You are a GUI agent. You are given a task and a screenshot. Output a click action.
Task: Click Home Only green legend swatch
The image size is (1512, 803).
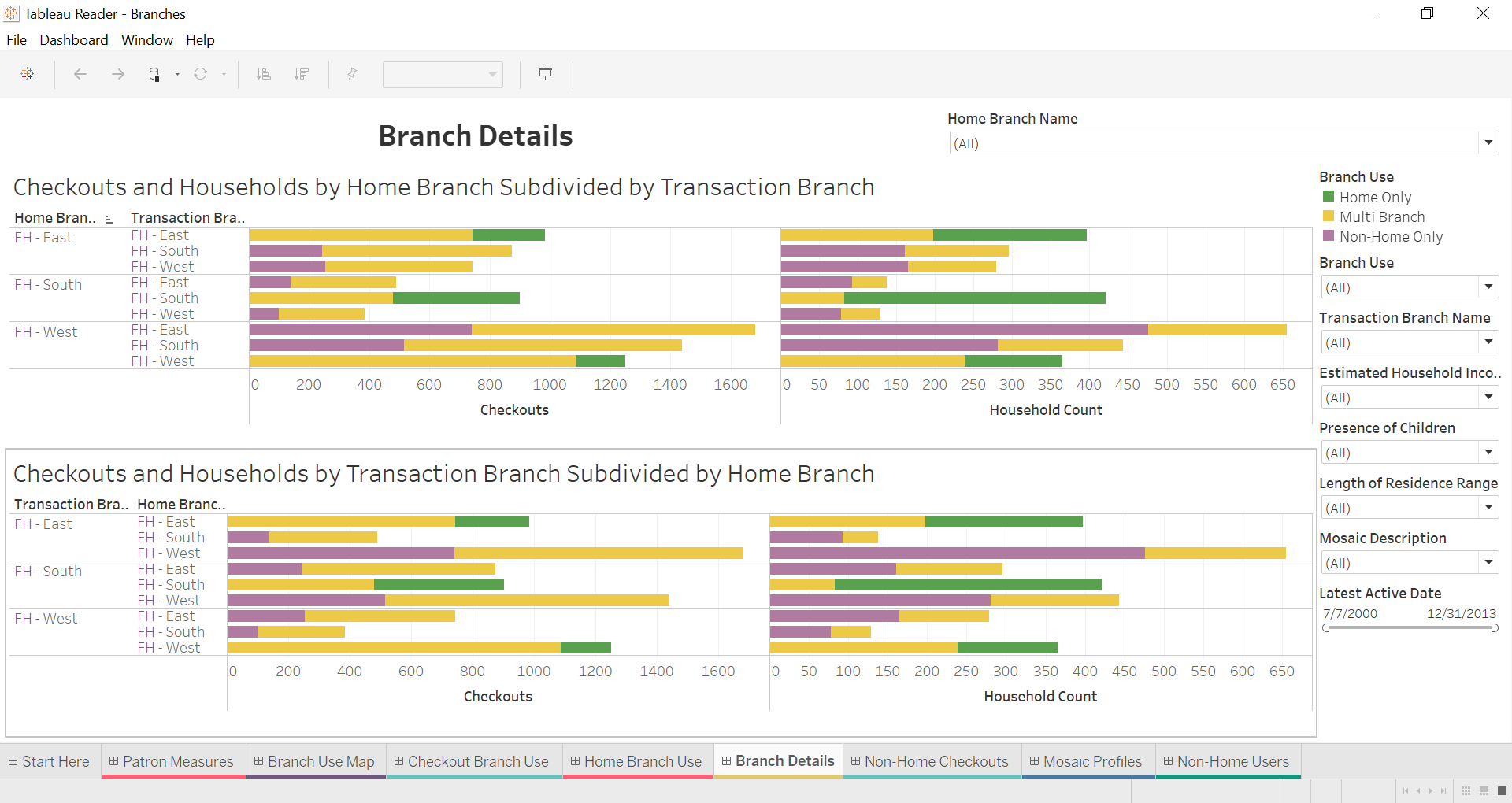pyautogui.click(x=1329, y=197)
